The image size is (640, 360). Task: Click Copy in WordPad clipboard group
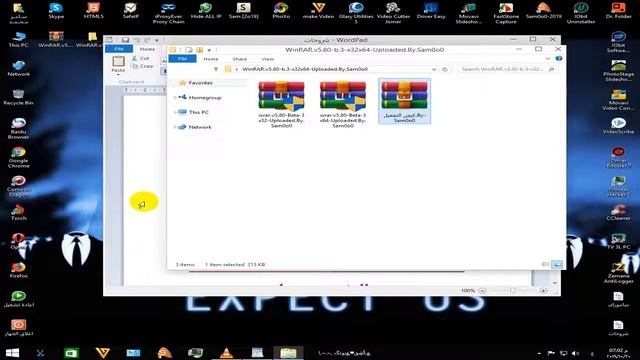(143, 66)
